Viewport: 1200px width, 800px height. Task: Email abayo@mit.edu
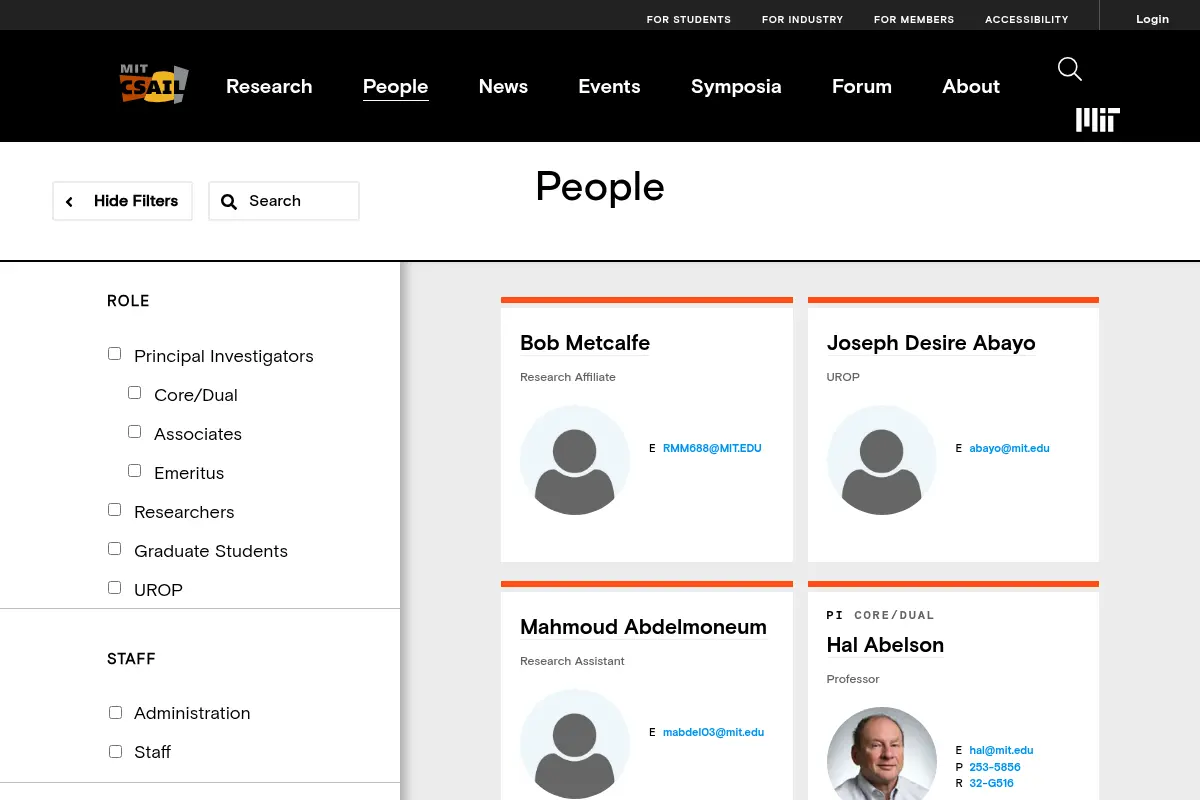pyautogui.click(x=1009, y=448)
